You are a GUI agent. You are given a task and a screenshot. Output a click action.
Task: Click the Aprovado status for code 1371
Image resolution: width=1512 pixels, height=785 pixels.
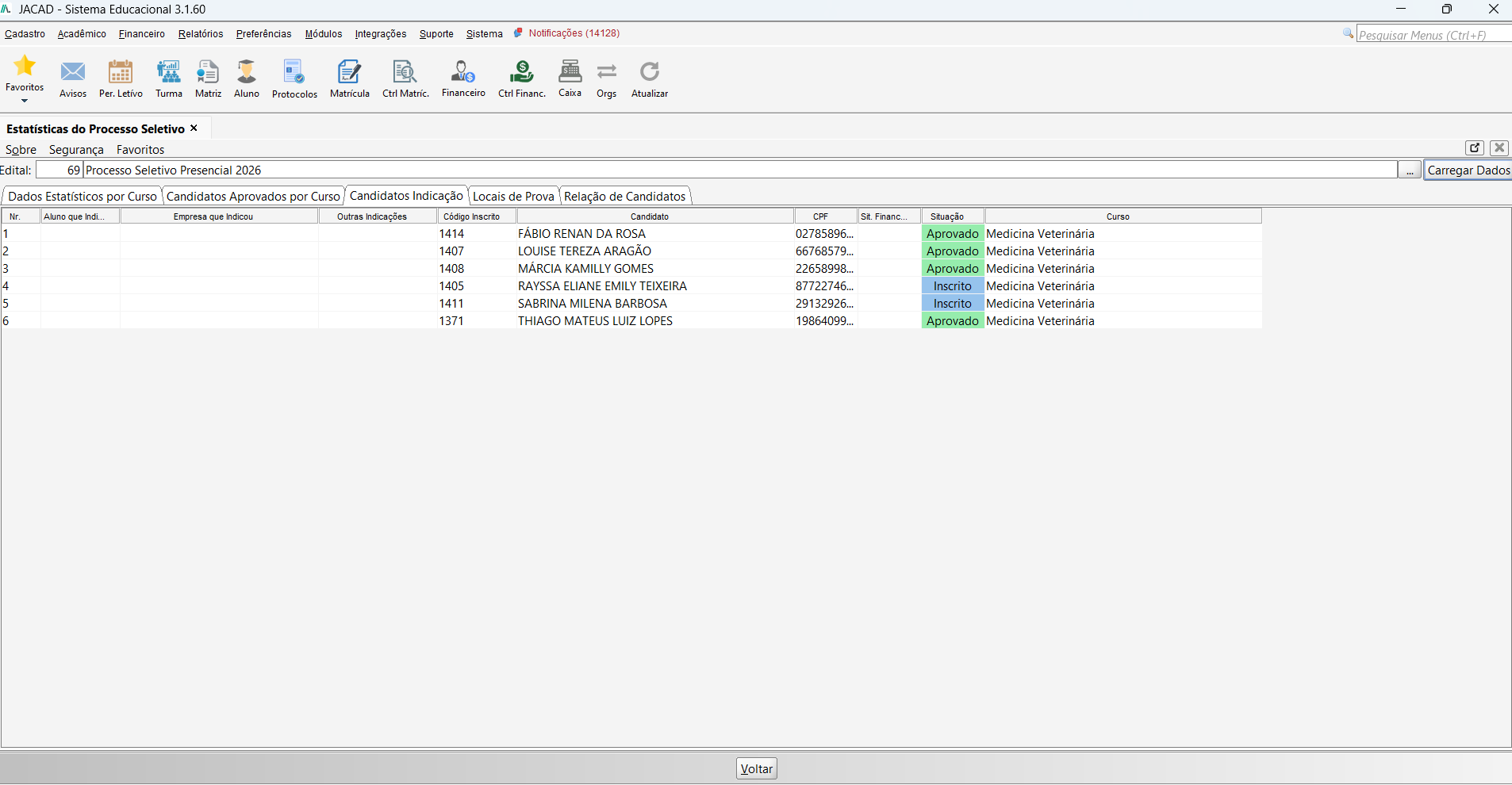coord(953,321)
